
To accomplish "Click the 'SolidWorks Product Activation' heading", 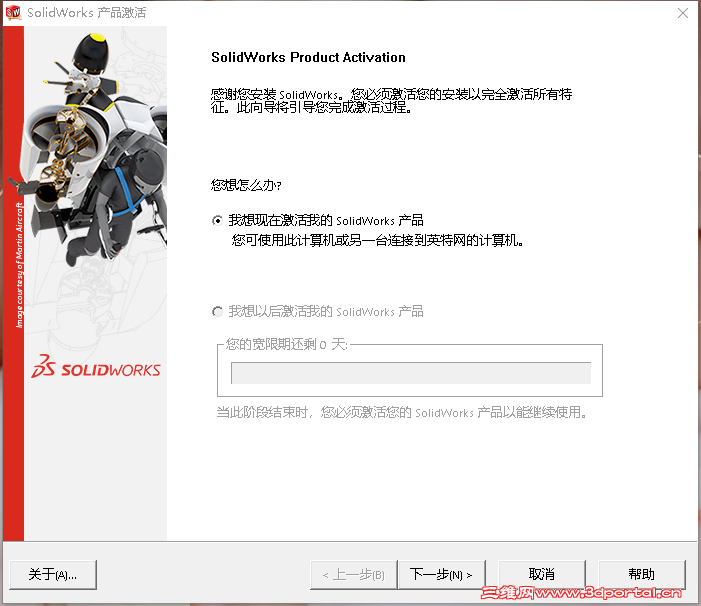I will click(x=308, y=57).
